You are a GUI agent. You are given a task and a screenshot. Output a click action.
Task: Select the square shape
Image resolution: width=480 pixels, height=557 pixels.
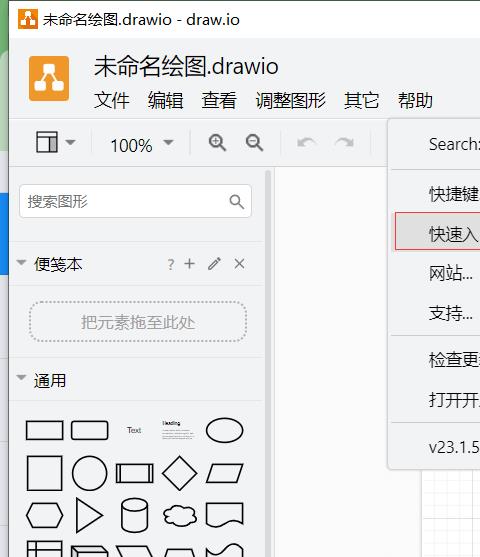[45, 474]
